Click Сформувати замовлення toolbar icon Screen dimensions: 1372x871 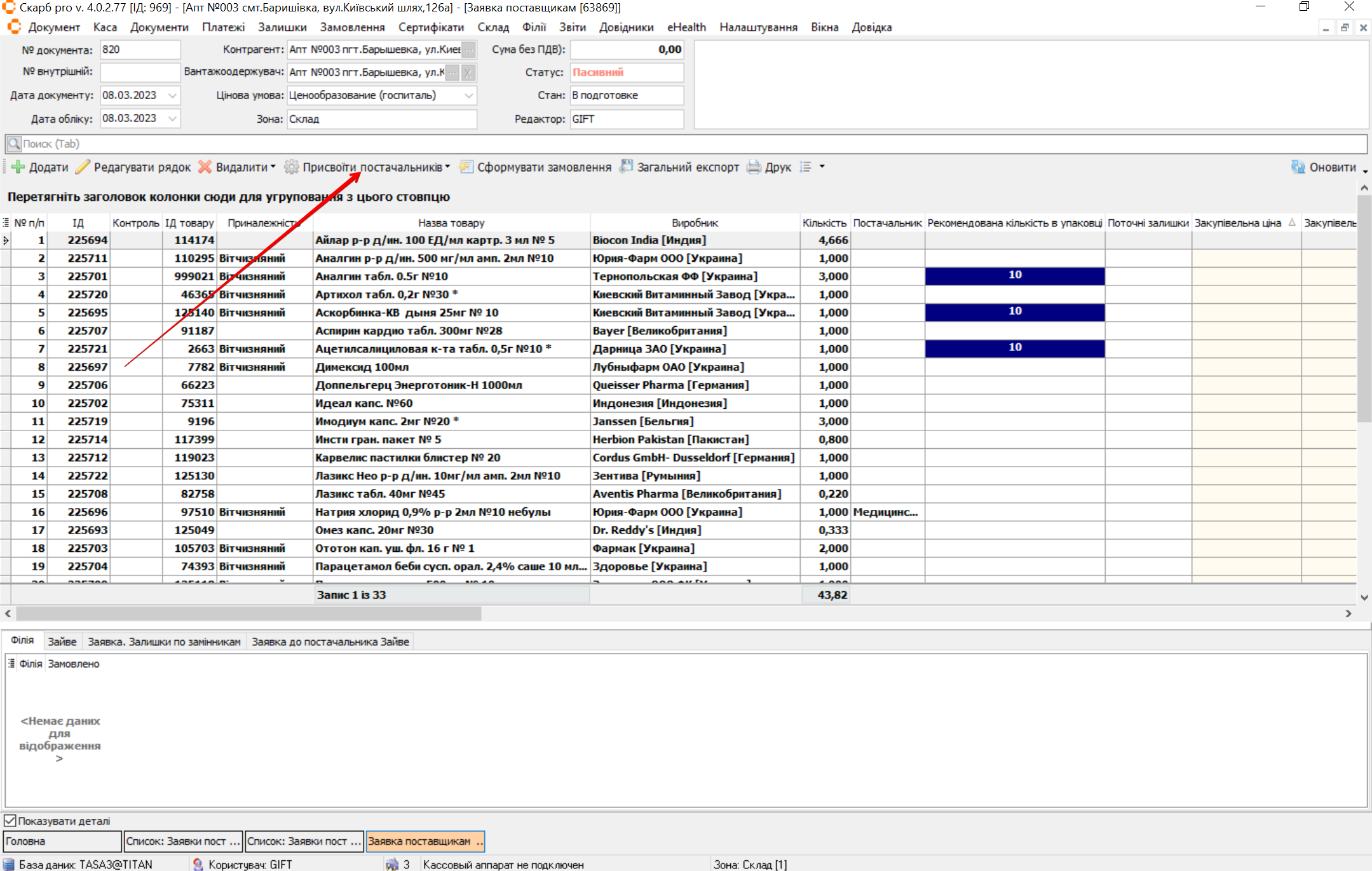(466, 167)
